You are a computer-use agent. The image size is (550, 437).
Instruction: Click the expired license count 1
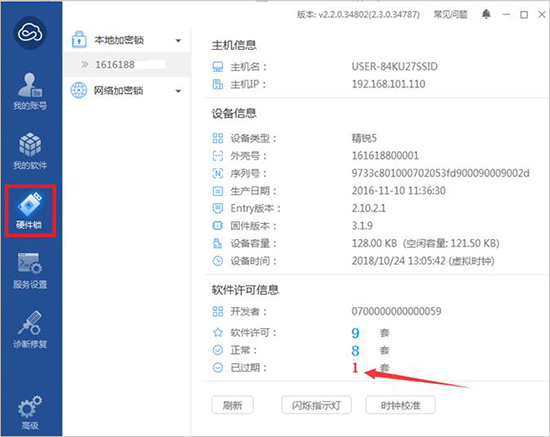355,368
